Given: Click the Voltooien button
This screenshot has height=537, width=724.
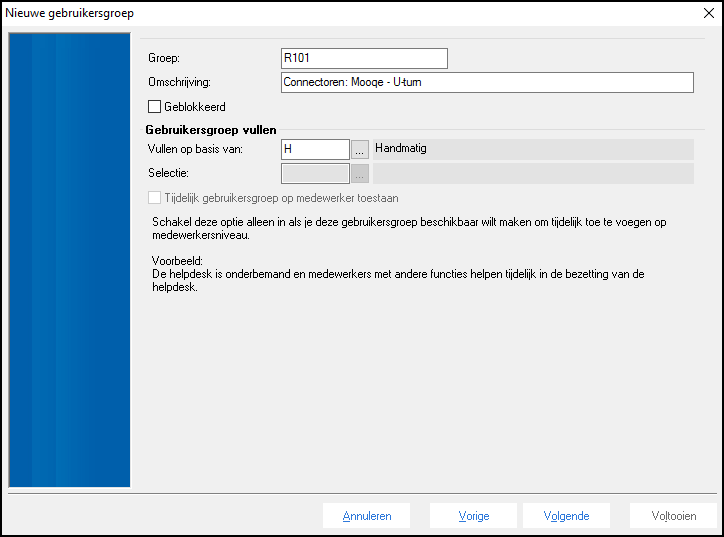Looking at the screenshot, I should click(673, 516).
